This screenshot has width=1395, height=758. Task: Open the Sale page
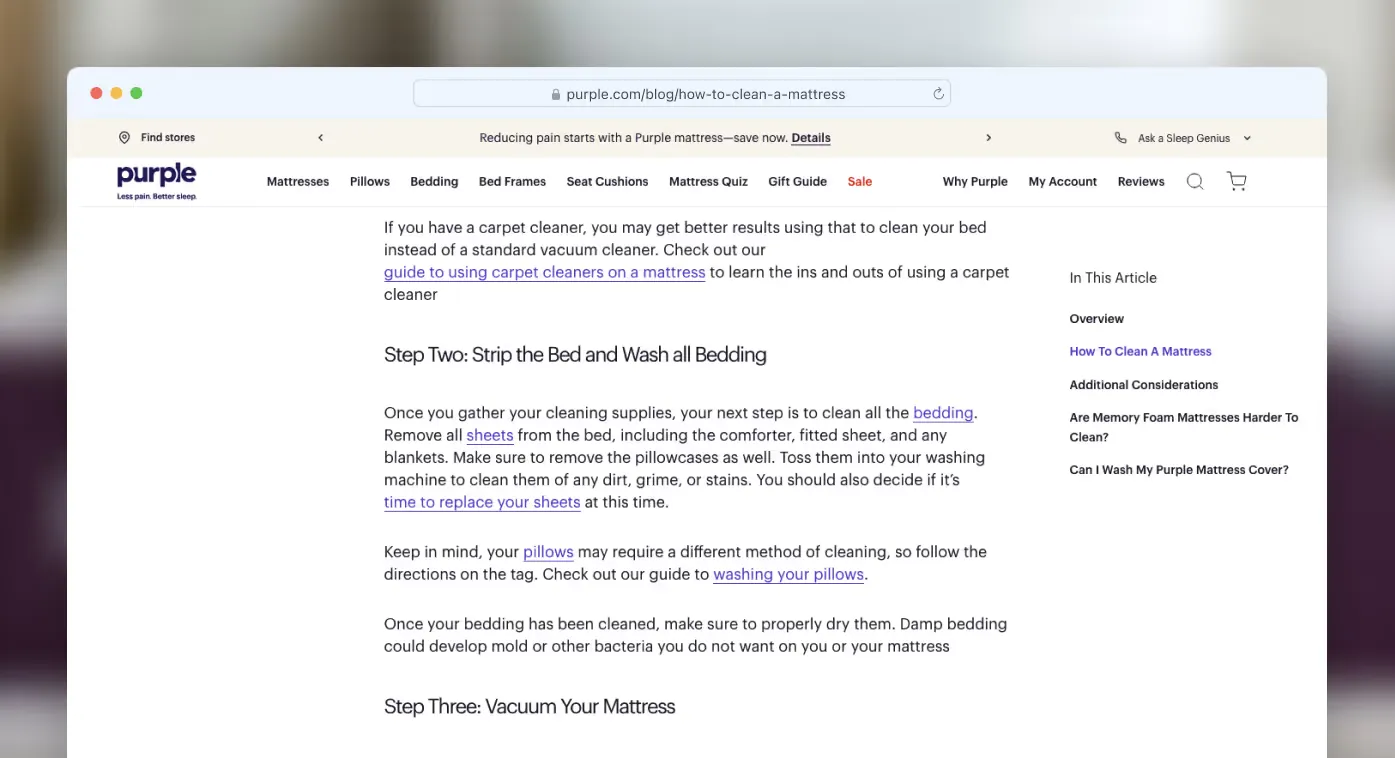tap(860, 181)
